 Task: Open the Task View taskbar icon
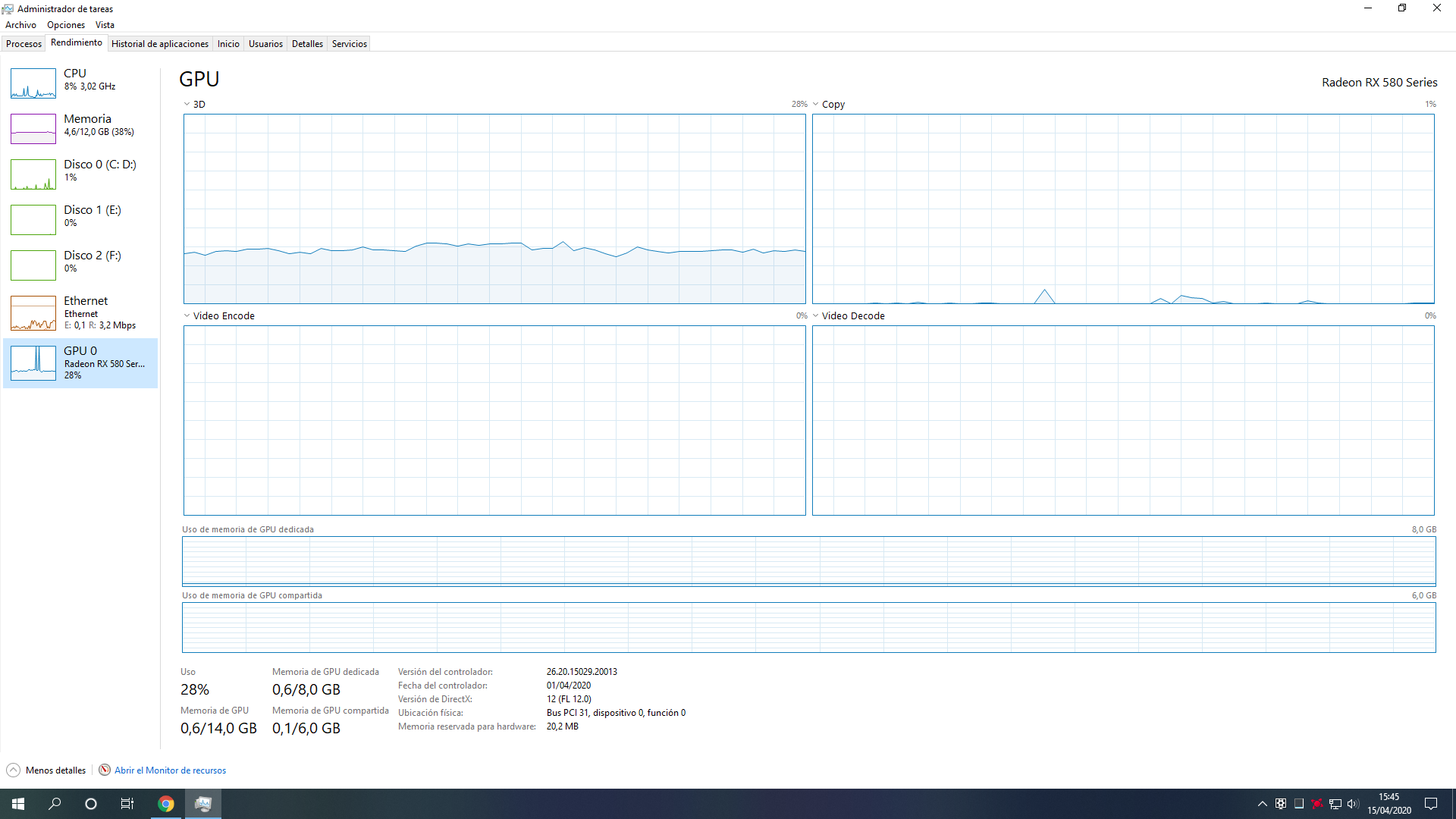127,804
